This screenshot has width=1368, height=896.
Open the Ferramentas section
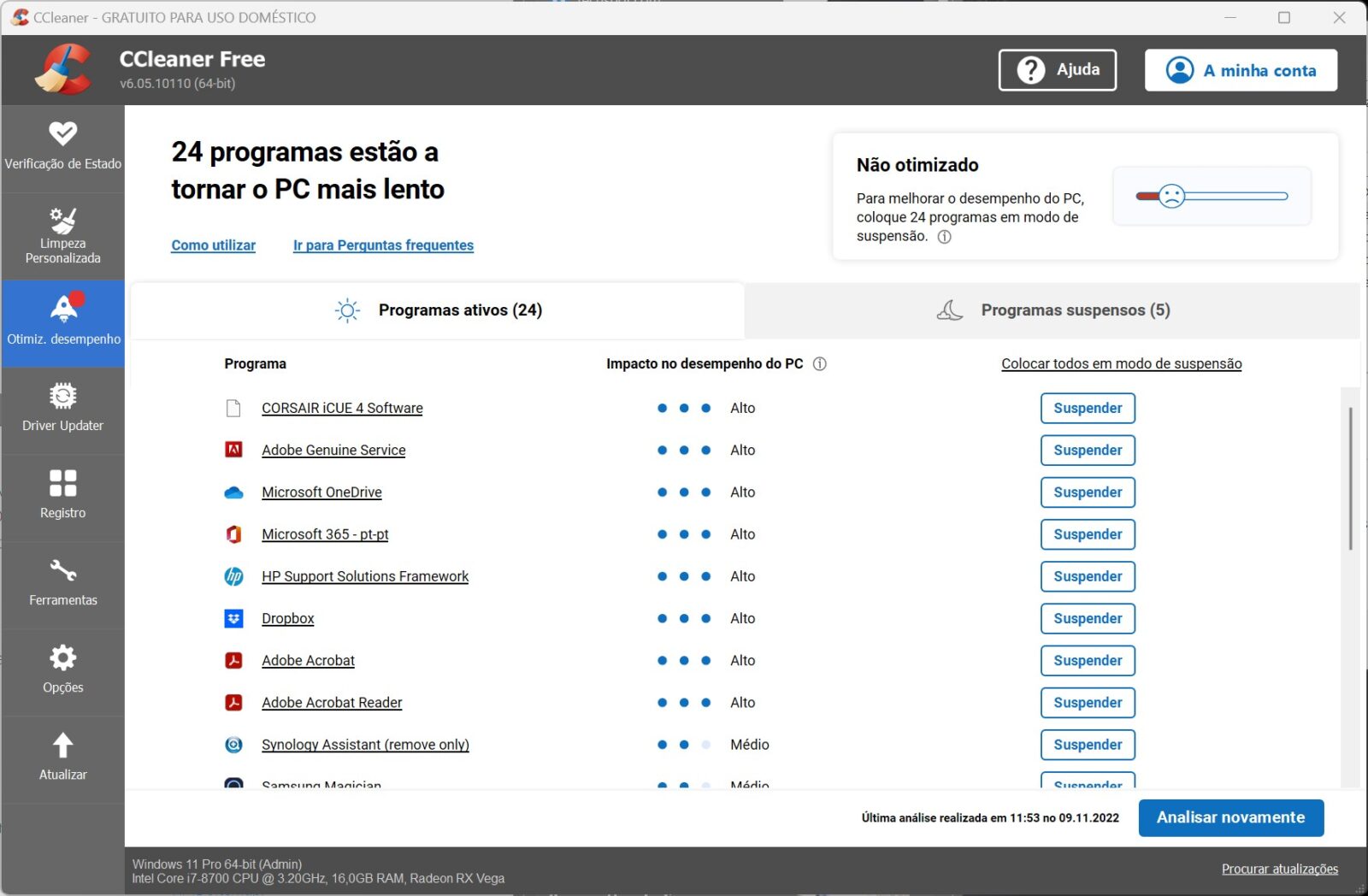pyautogui.click(x=62, y=585)
